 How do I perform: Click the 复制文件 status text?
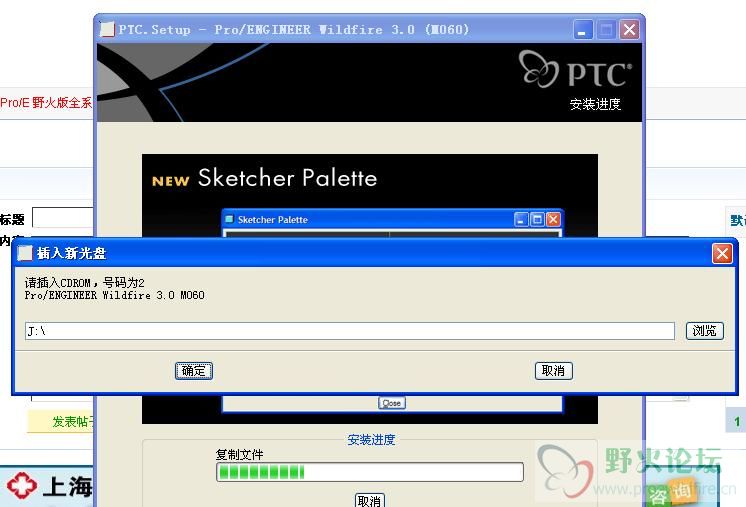coord(239,455)
